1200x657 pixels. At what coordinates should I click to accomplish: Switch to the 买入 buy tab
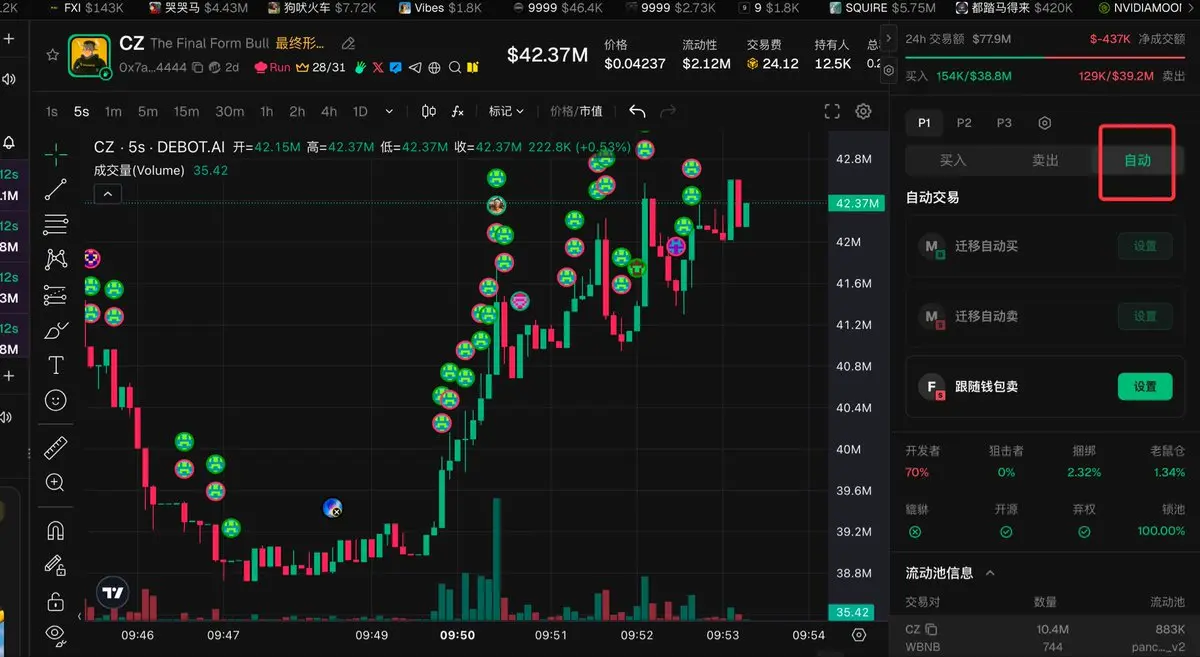(x=953, y=160)
